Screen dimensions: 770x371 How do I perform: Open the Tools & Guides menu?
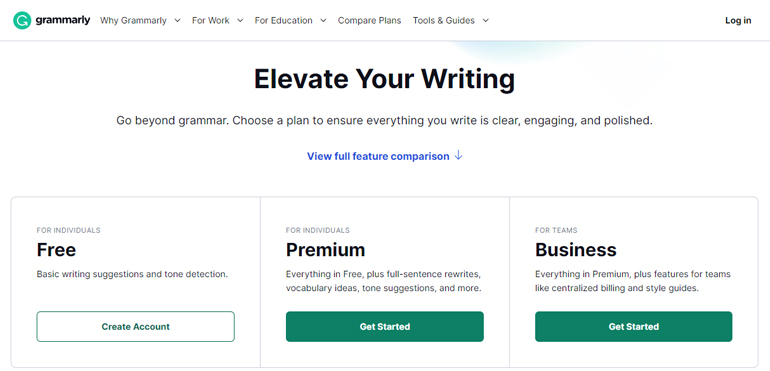(444, 21)
